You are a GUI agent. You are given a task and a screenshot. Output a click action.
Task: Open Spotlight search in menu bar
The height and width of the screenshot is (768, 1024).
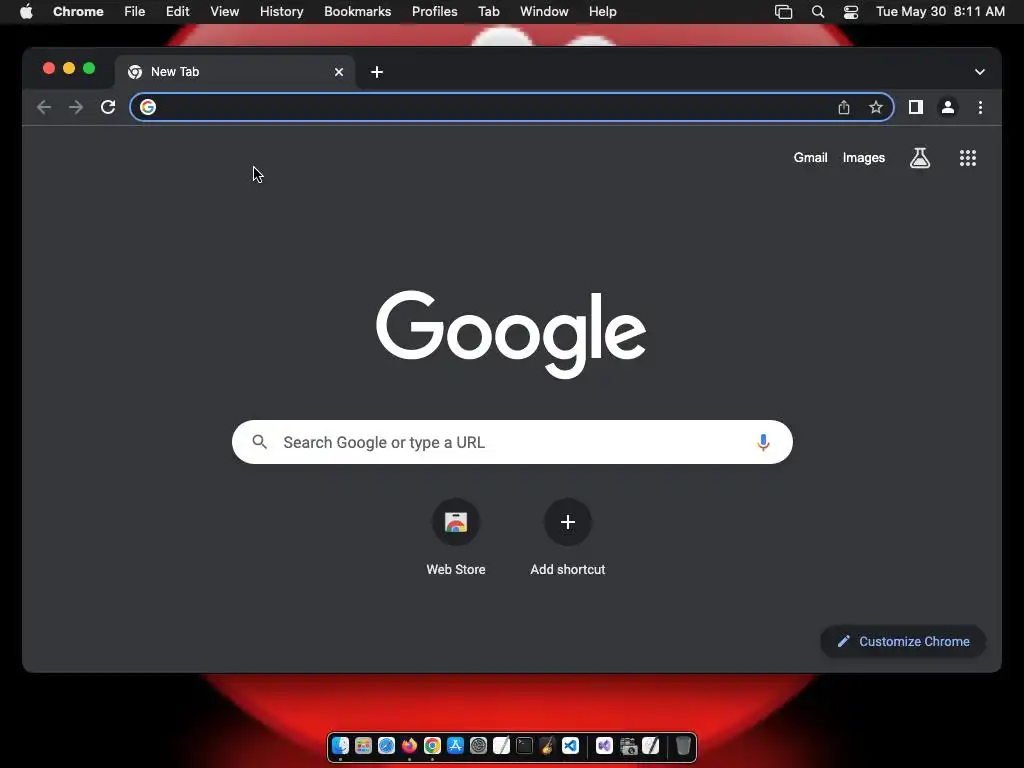817,11
